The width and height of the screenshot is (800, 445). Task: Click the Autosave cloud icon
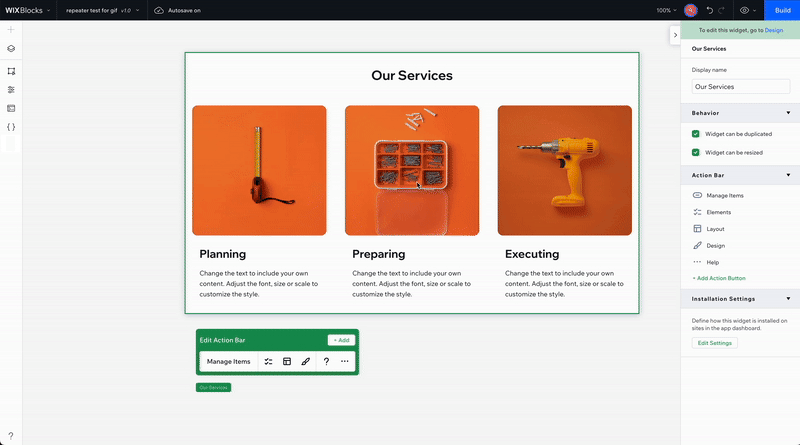point(159,10)
